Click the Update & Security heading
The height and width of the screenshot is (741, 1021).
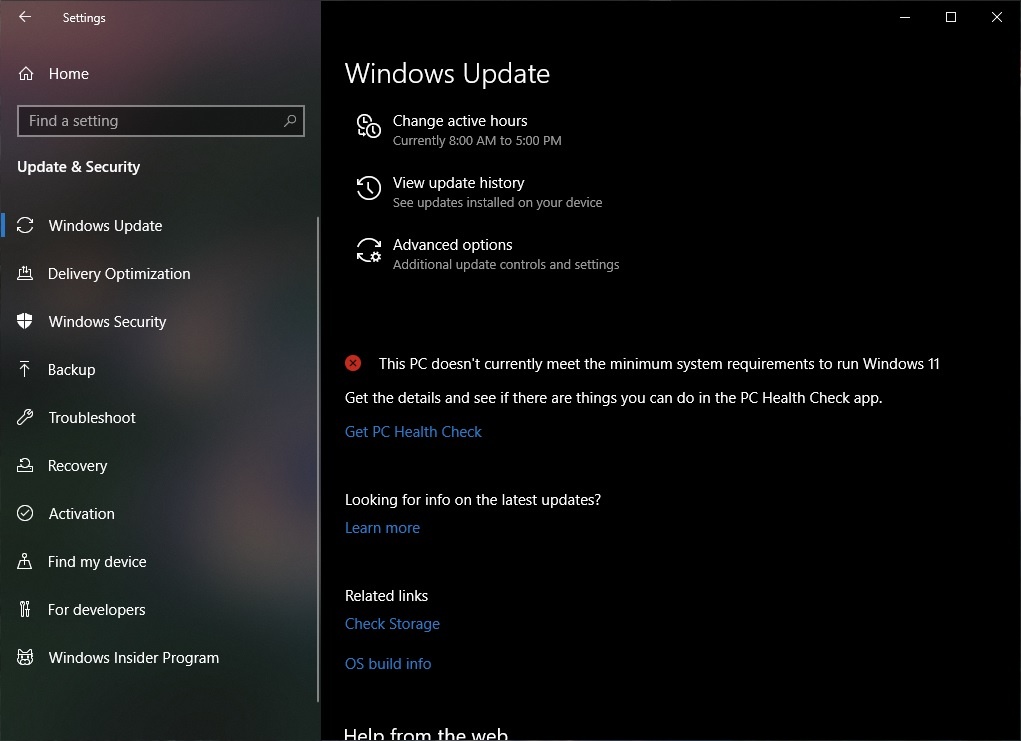coord(79,167)
